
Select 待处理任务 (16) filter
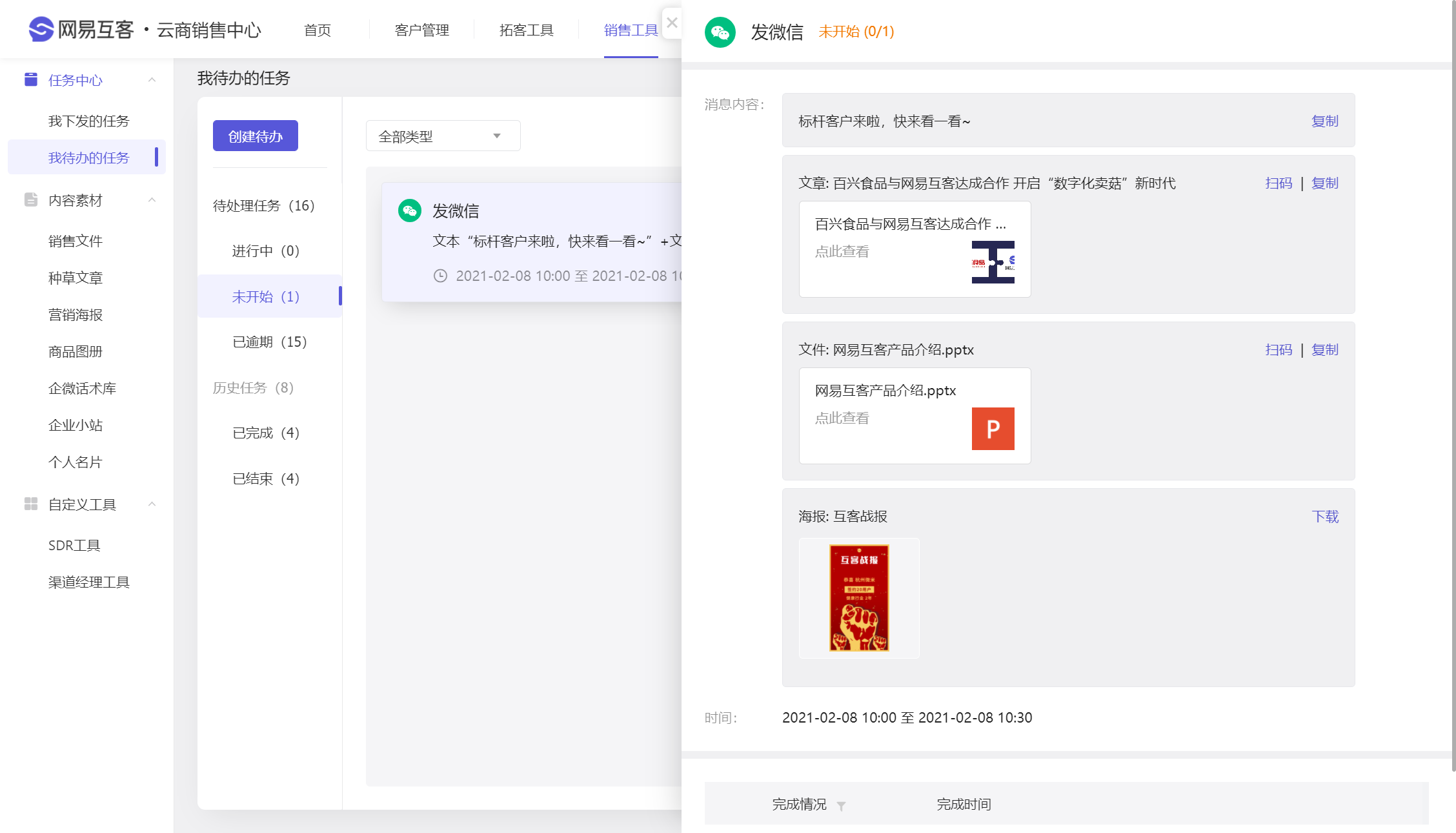(264, 205)
